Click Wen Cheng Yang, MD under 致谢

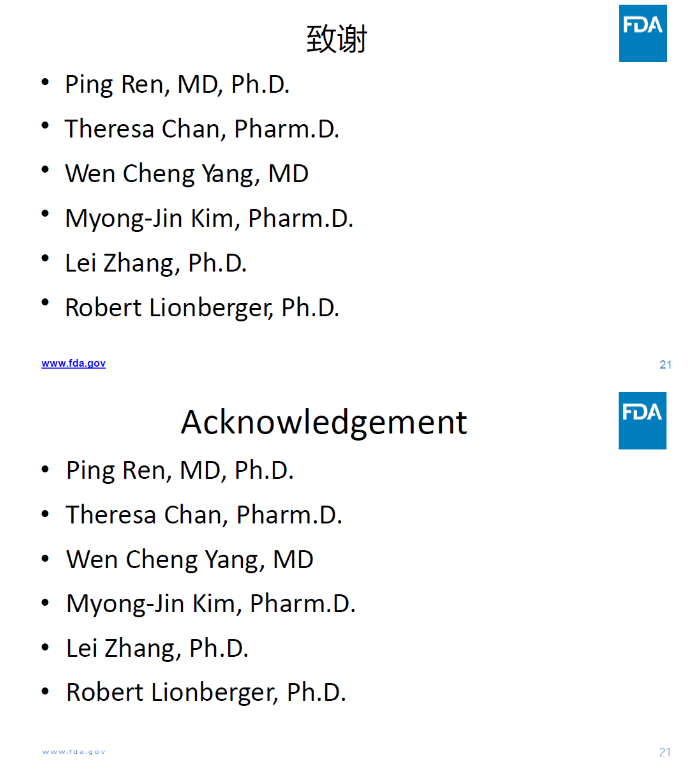[186, 174]
